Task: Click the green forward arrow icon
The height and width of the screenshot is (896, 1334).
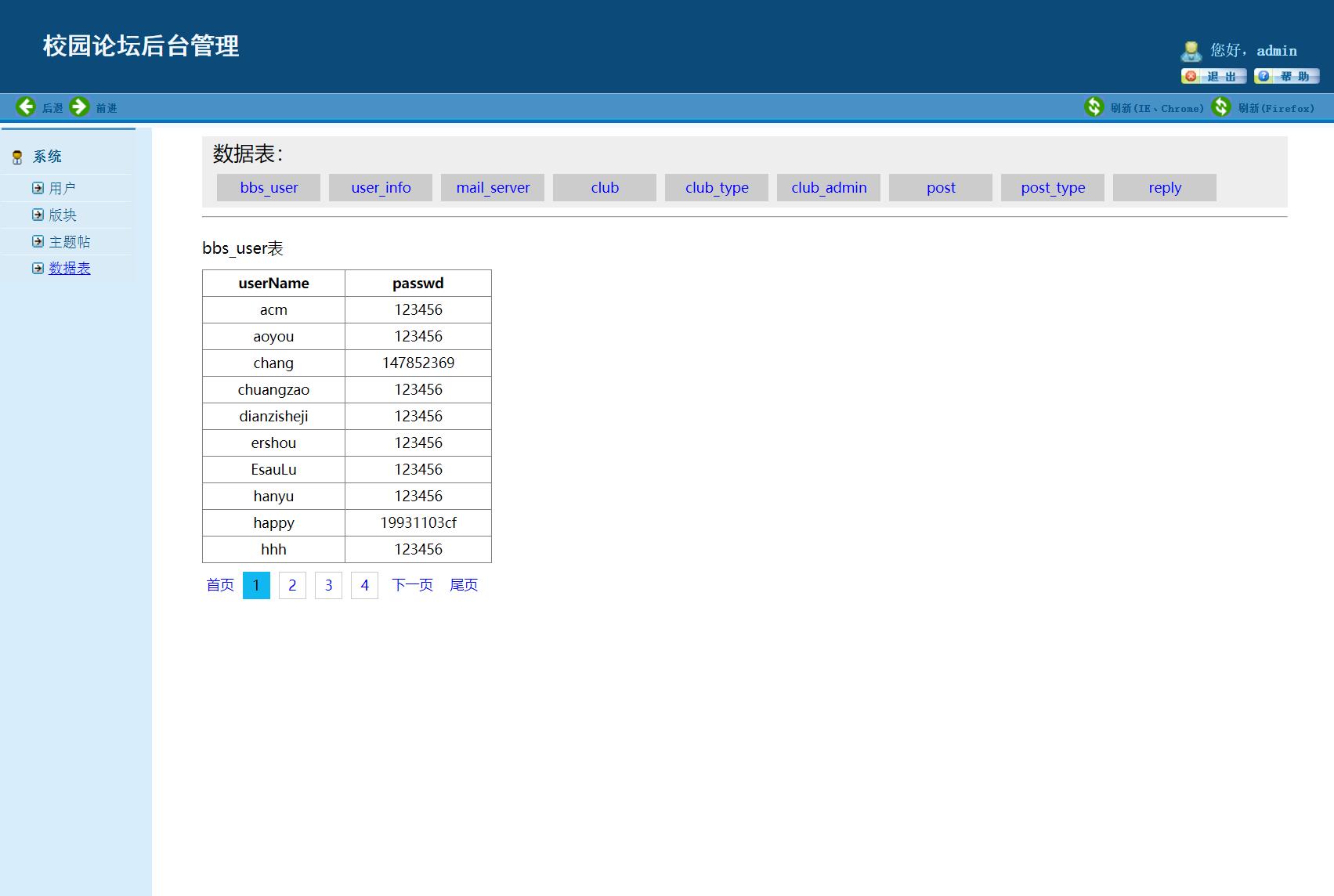Action: pyautogui.click(x=79, y=107)
